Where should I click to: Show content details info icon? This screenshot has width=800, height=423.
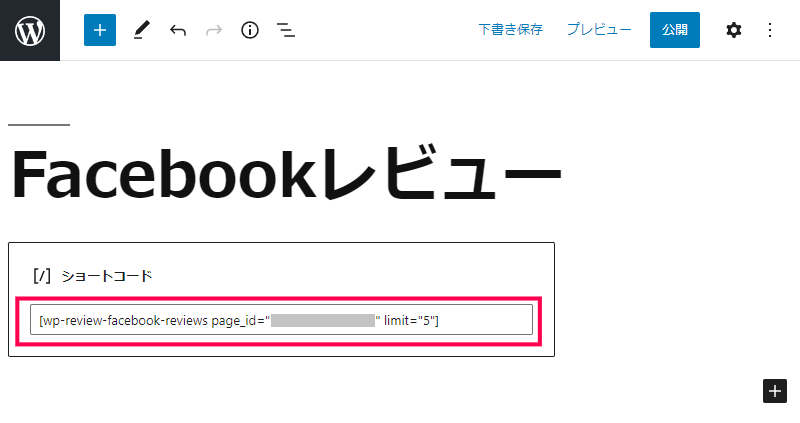[250, 30]
